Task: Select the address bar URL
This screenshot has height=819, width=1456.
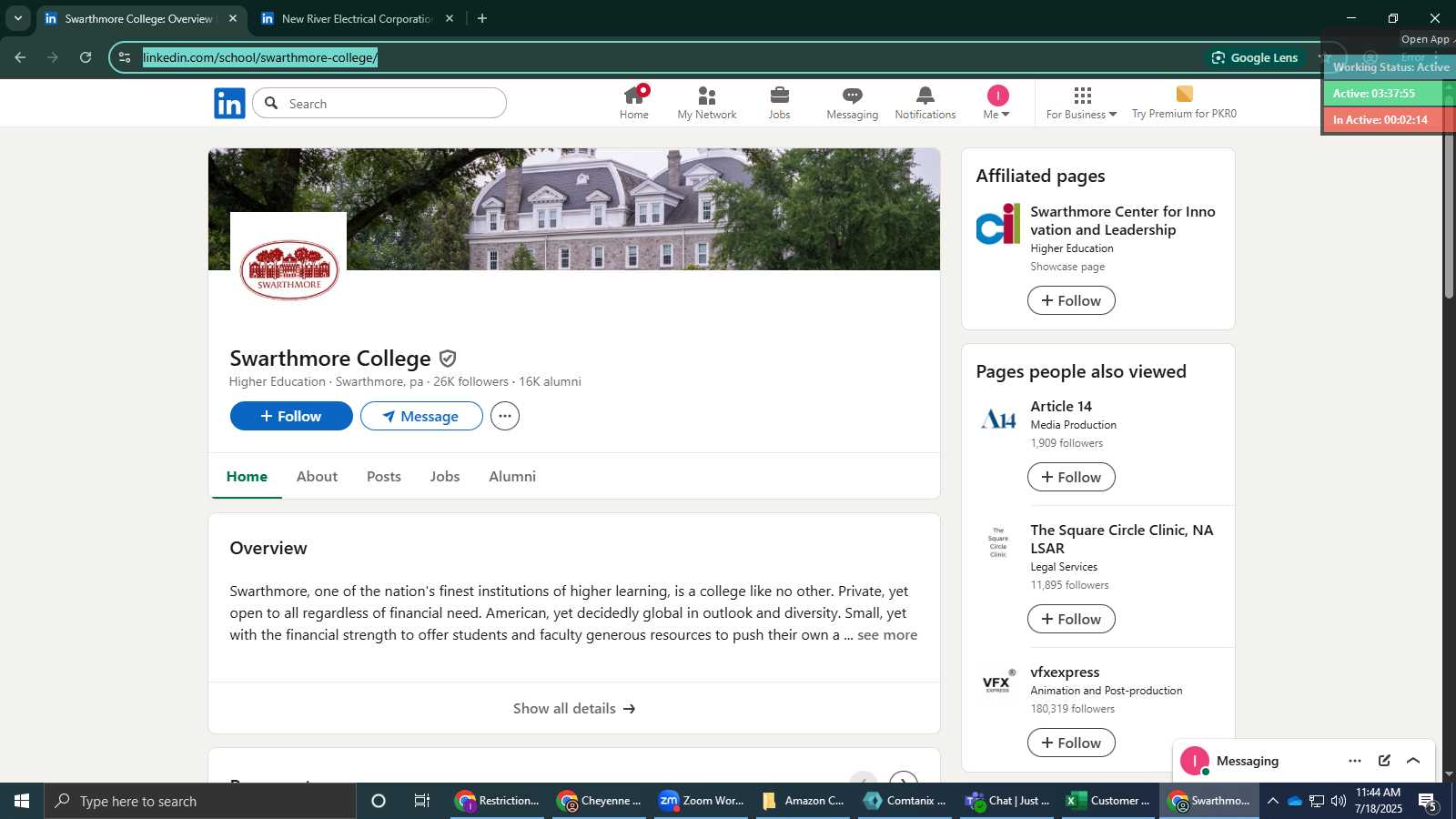Action: click(260, 57)
